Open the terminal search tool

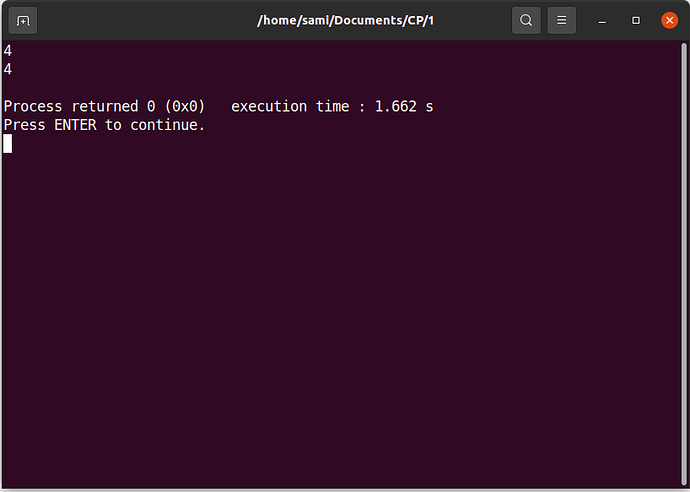(526, 20)
